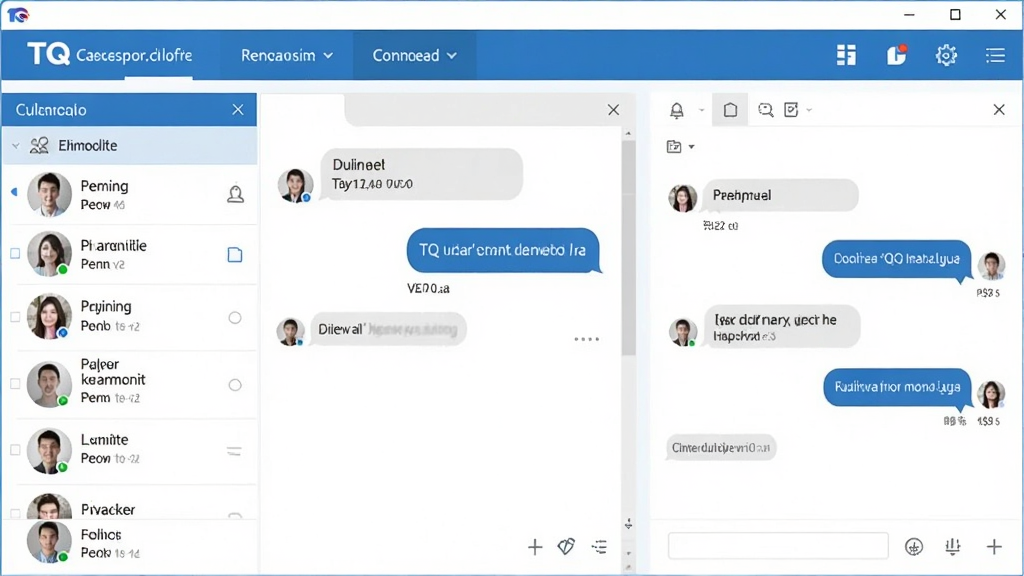Tick the checkbox beside Palper kearmonit
Image resolution: width=1024 pixels, height=576 pixels.
tap(15, 384)
